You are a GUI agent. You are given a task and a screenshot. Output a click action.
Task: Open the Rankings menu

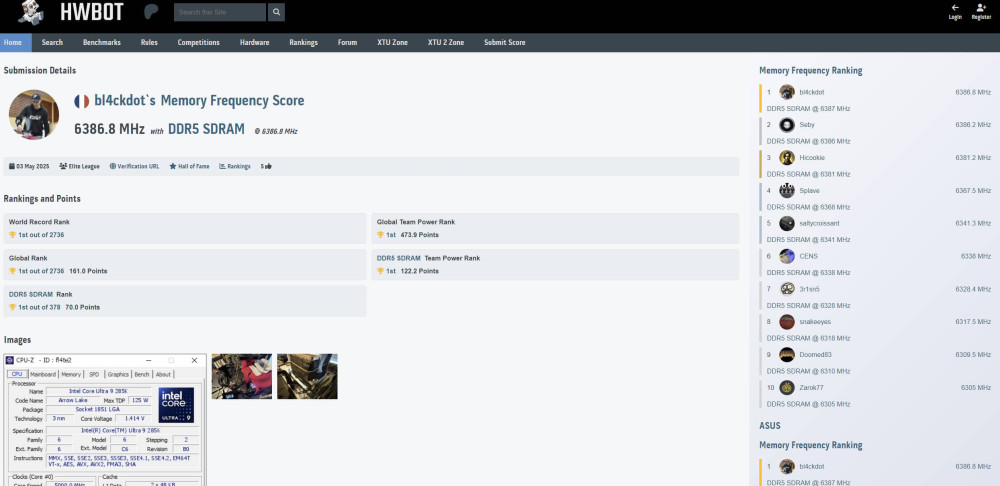(x=304, y=43)
